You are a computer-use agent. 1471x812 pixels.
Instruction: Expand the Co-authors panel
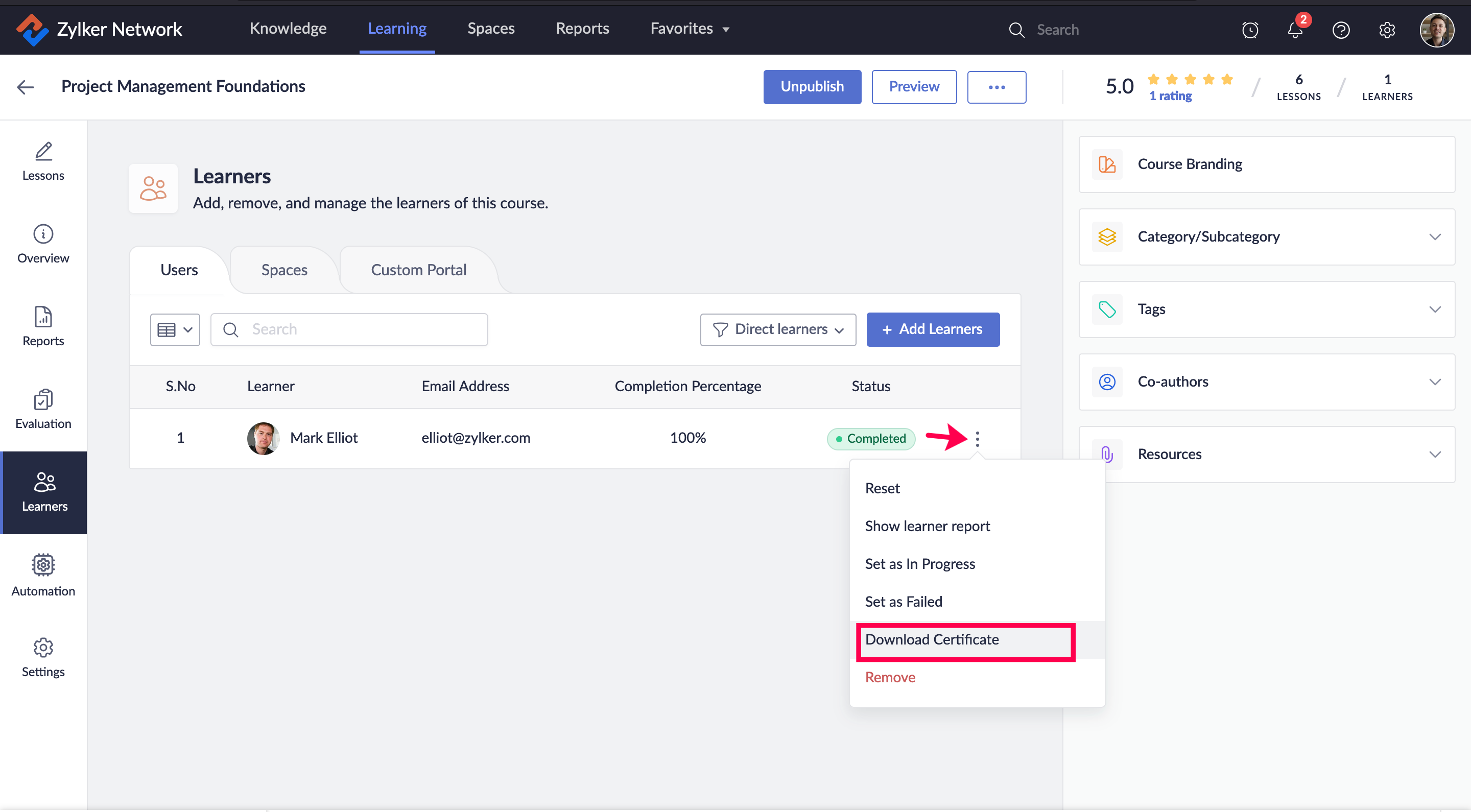[x=1266, y=382]
